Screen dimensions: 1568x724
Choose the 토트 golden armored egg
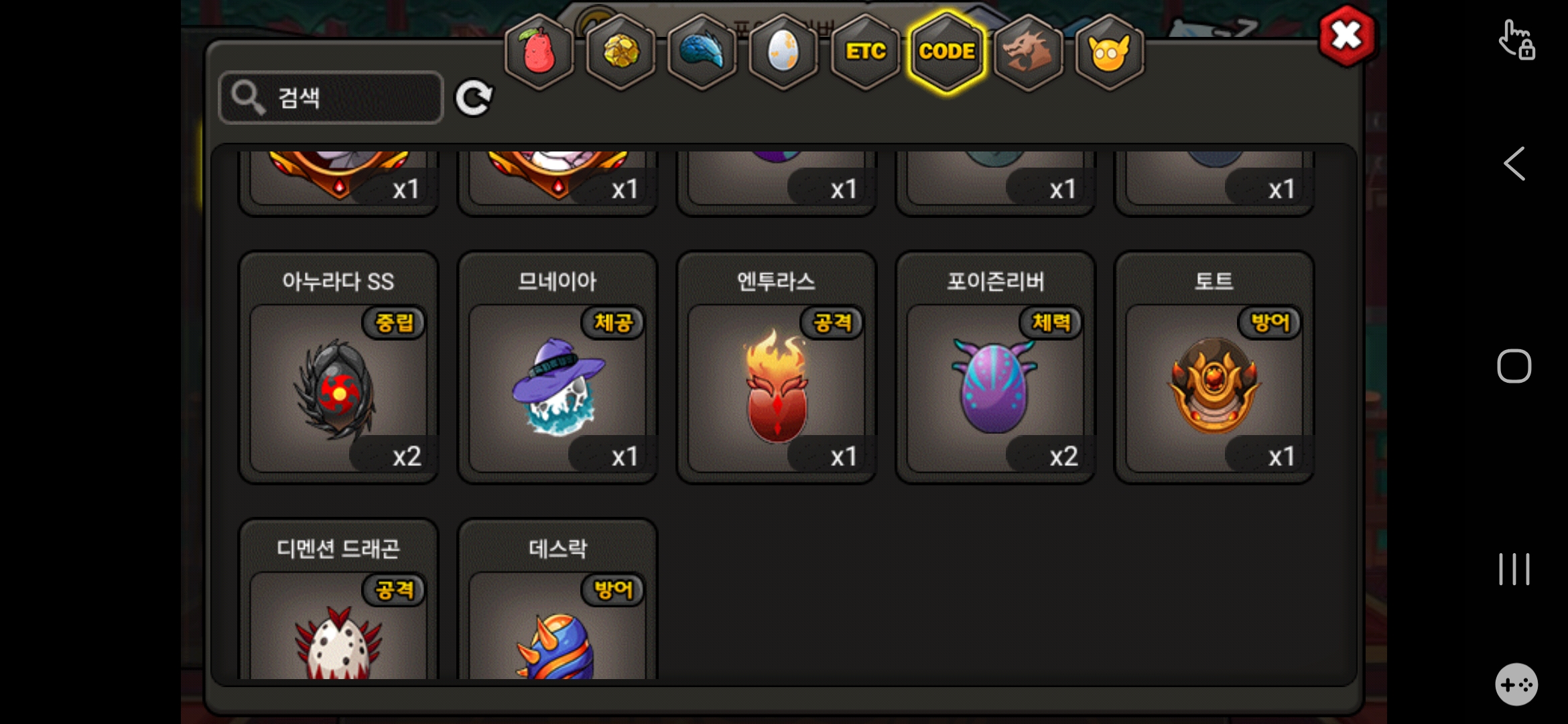(x=1214, y=367)
